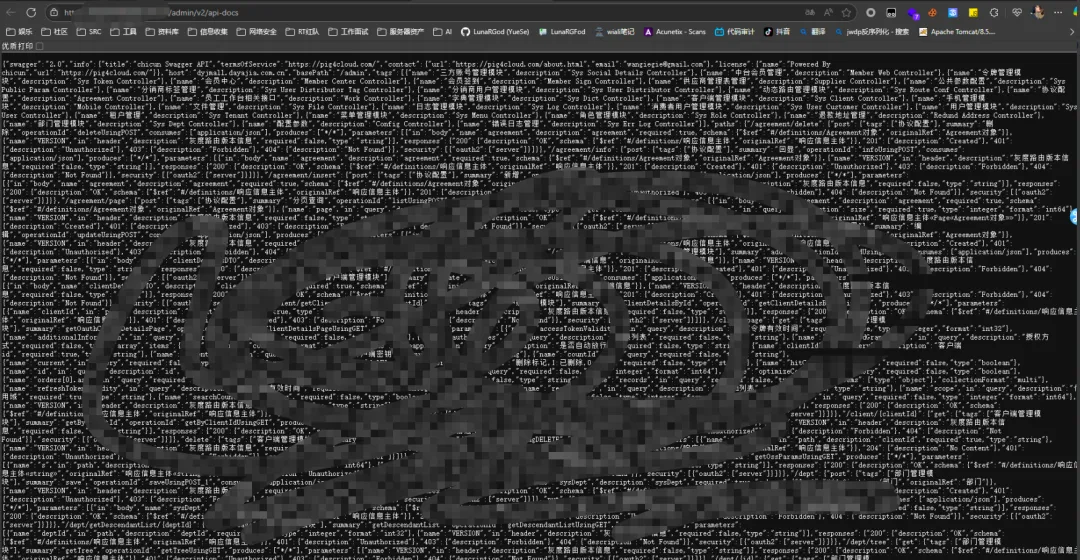This screenshot has height=560, width=1080.
Task: Open the 代码审计 bookmark
Action: click(x=734, y=32)
